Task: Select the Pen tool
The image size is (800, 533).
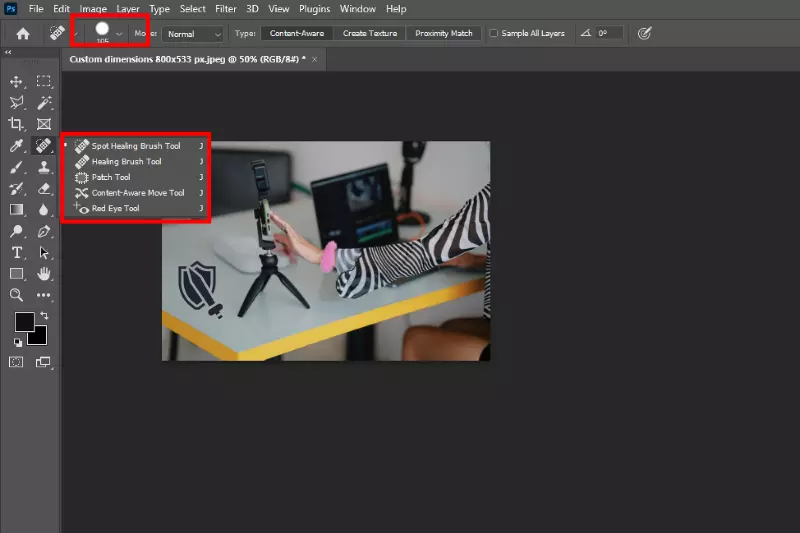Action: (43, 232)
